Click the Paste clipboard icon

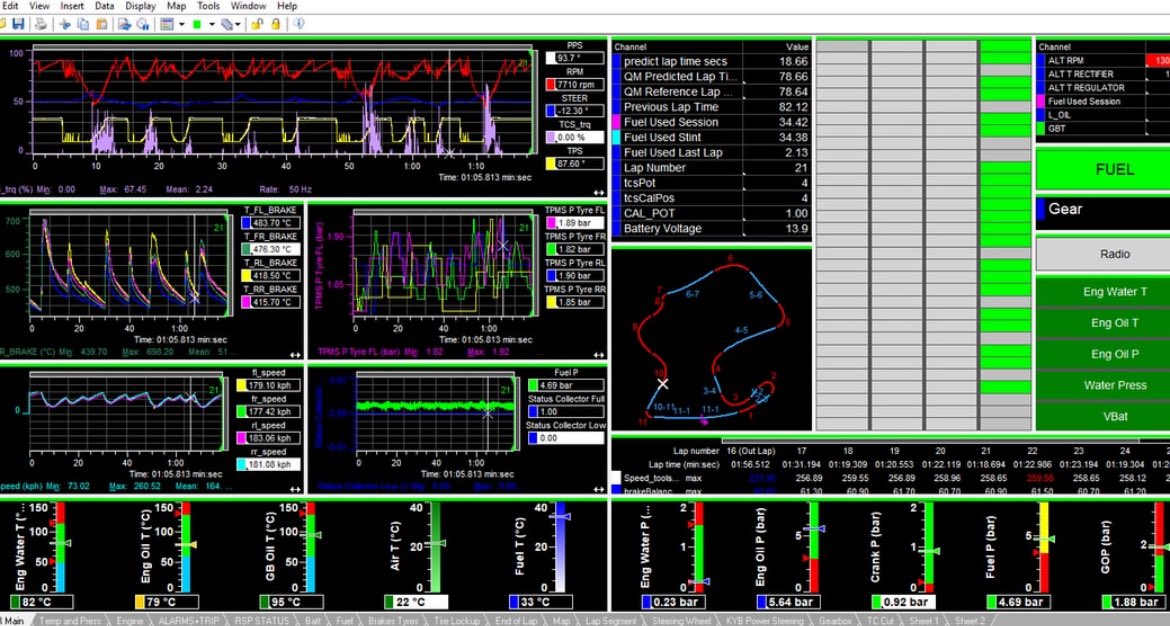pyautogui.click(x=101, y=25)
